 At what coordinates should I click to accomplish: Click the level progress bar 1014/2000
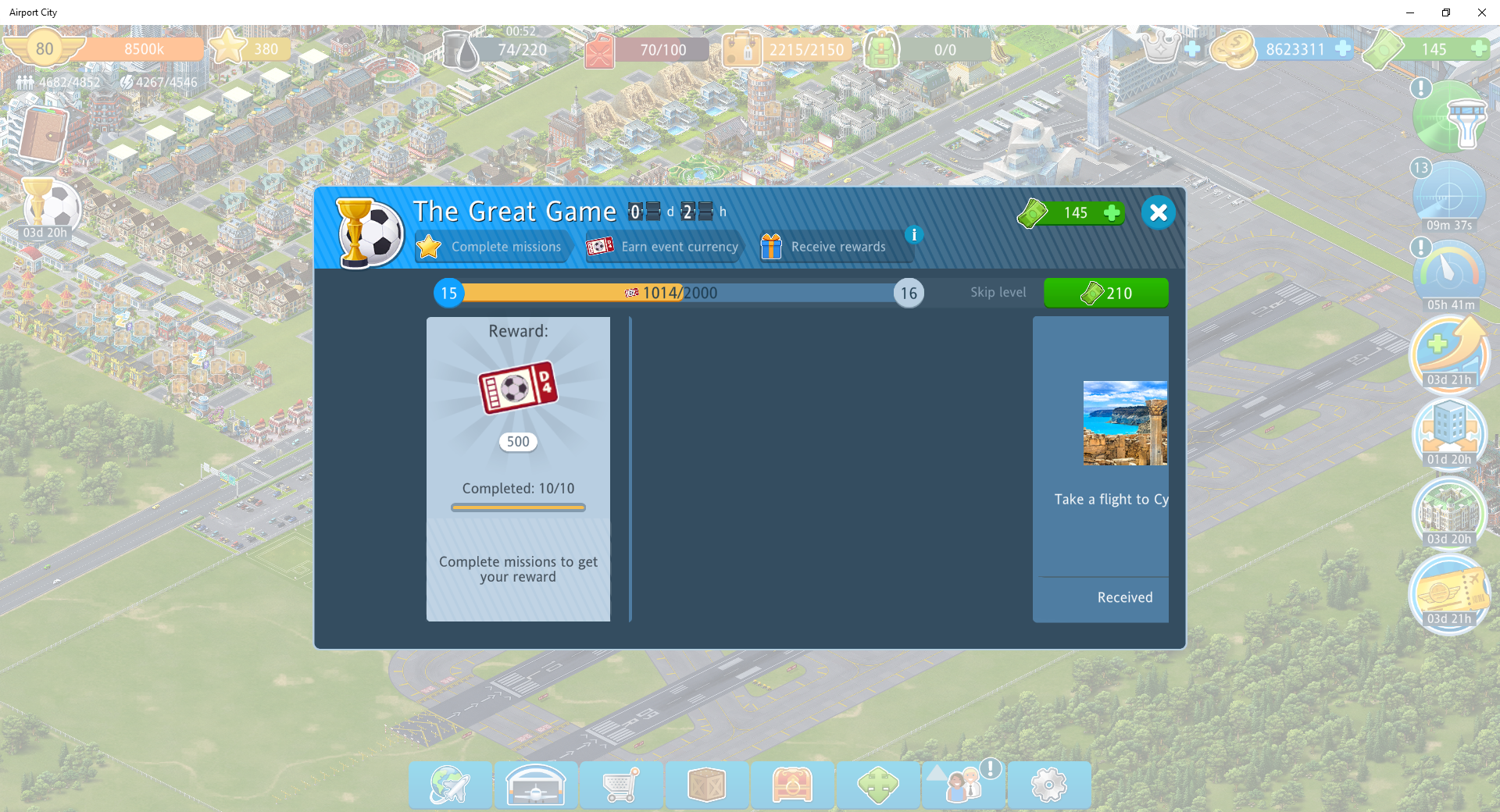click(678, 293)
